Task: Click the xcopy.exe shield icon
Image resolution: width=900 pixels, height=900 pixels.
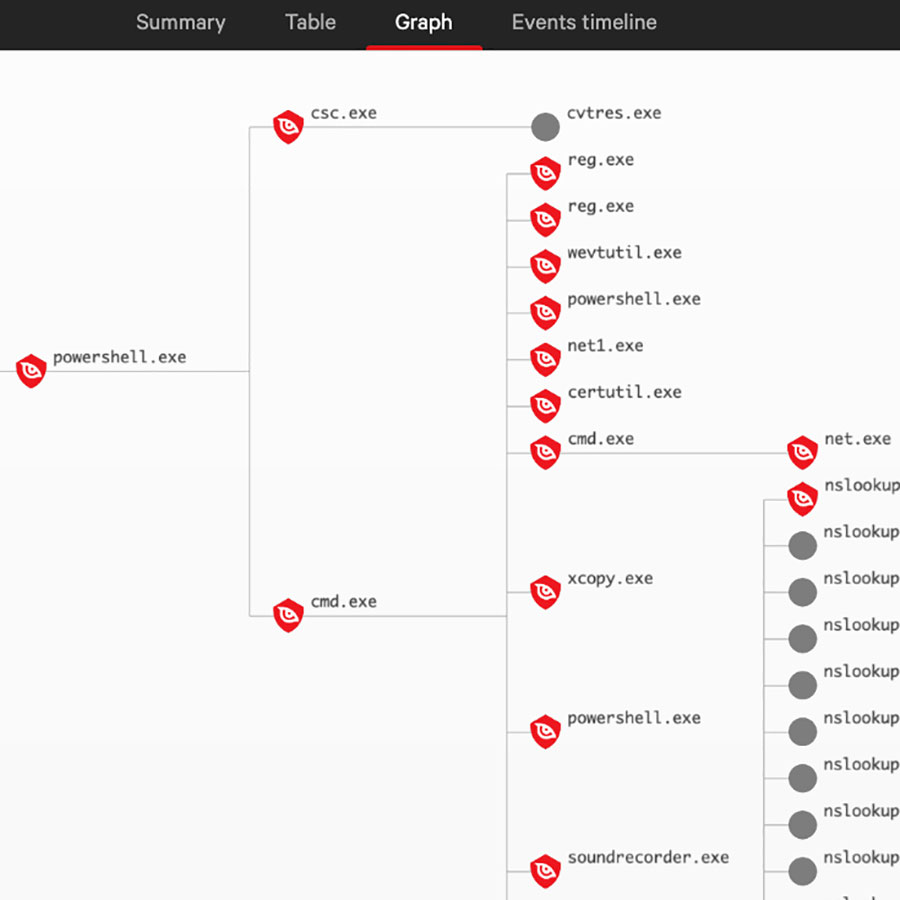Action: pos(545,592)
